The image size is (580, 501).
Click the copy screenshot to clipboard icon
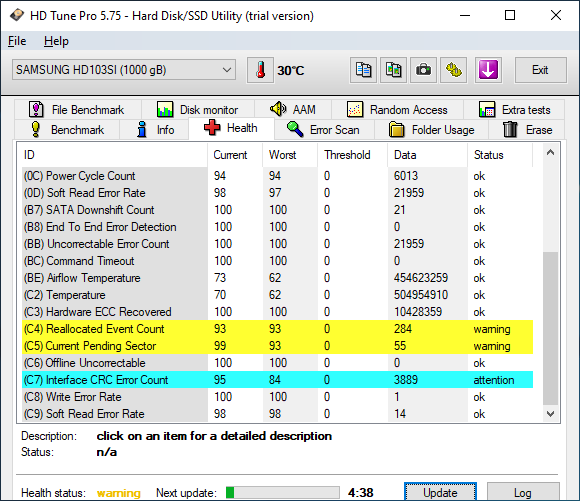(x=394, y=70)
